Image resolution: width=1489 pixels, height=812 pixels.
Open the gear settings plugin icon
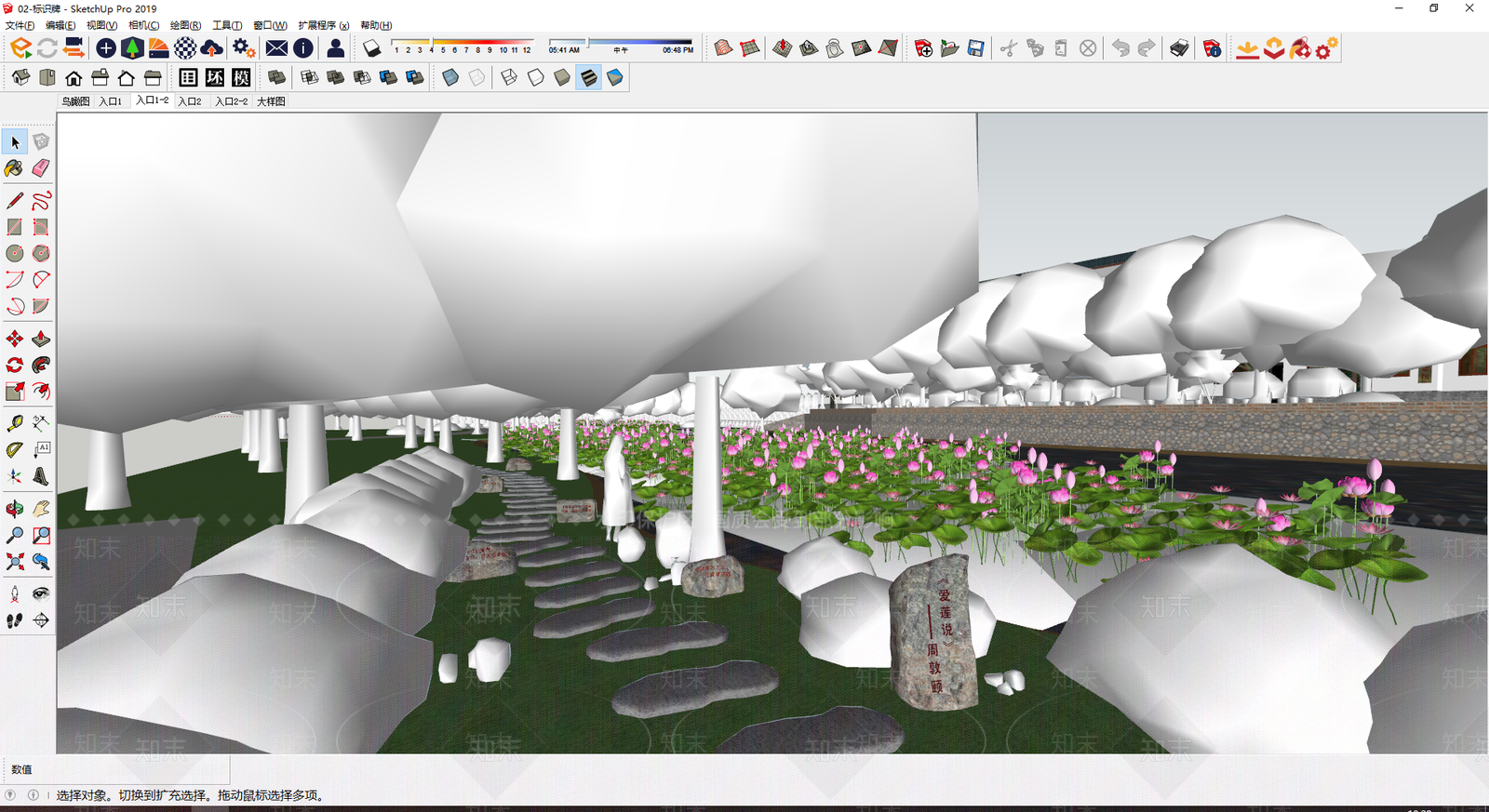coord(244,48)
